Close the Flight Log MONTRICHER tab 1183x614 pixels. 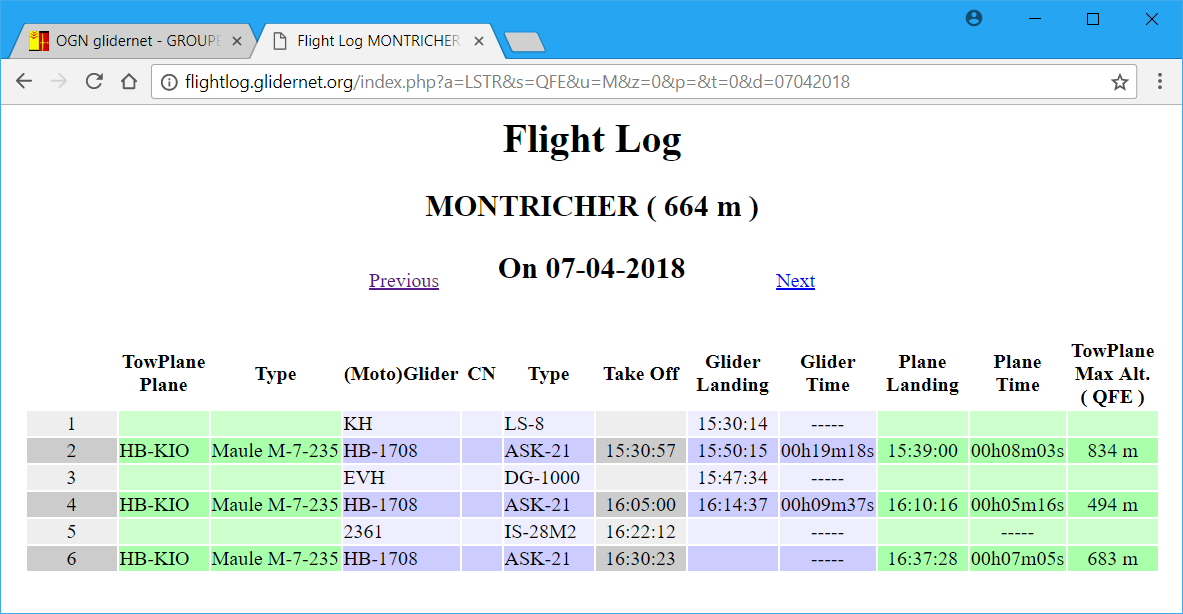pyautogui.click(x=479, y=41)
